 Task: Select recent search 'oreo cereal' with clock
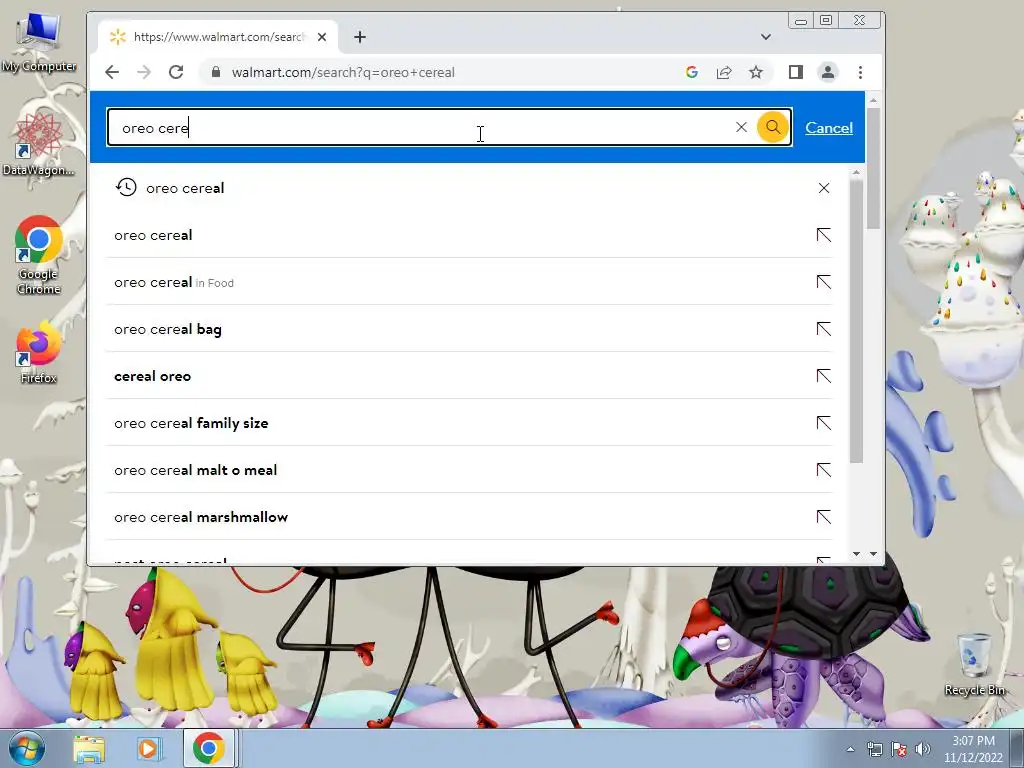[x=469, y=188]
